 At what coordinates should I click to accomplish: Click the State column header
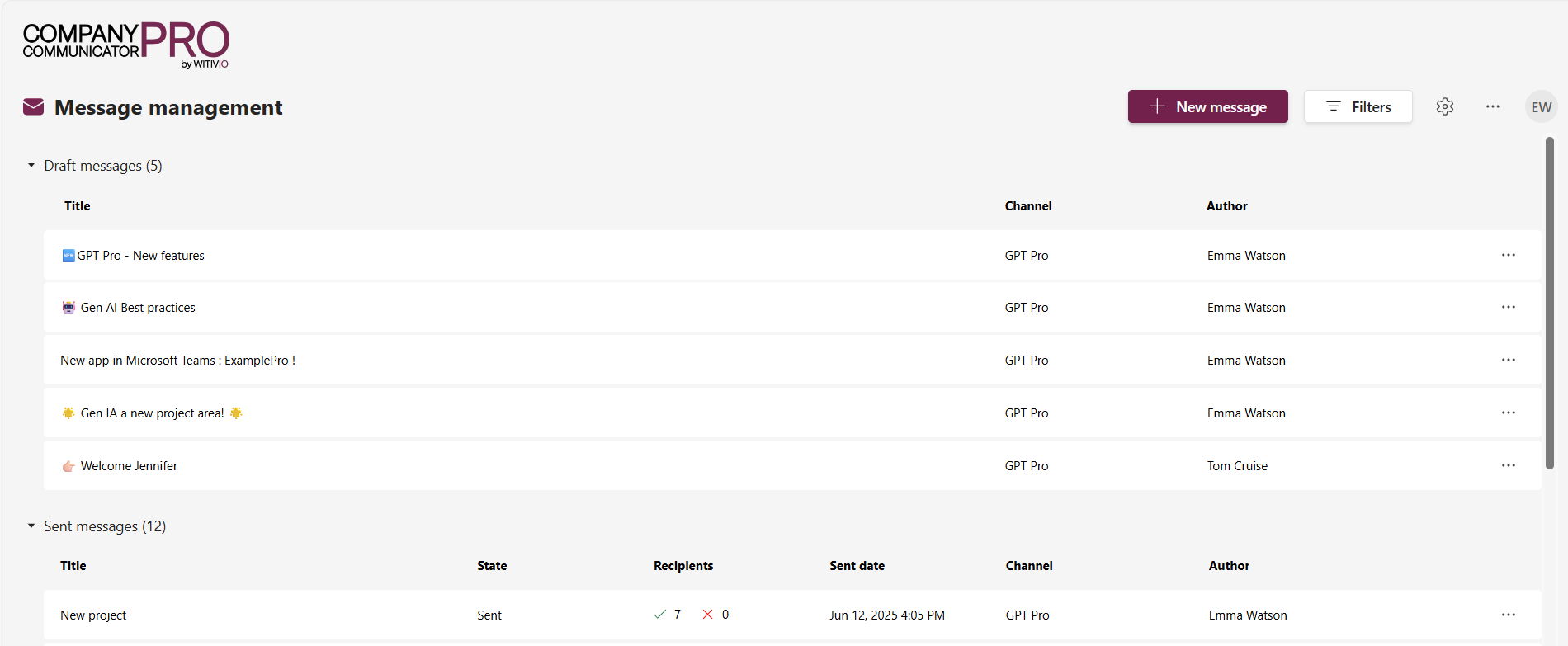(x=492, y=566)
